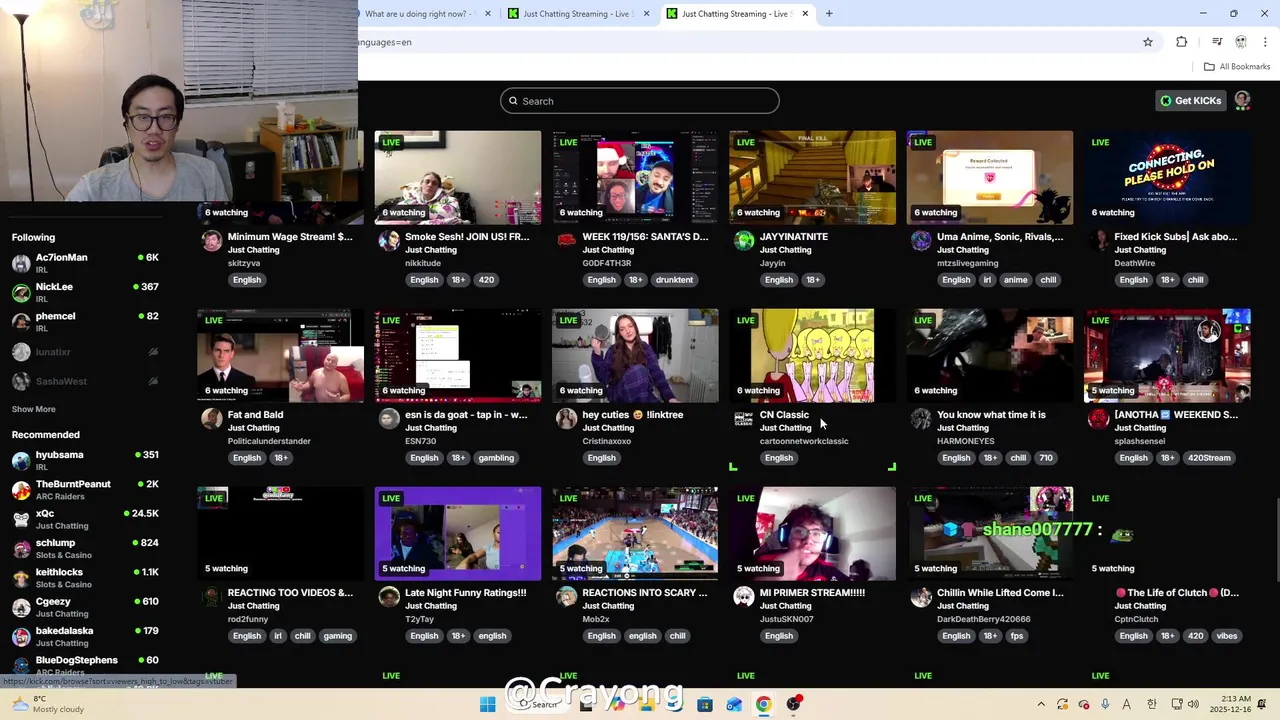The height and width of the screenshot is (720, 1280).
Task: Open xQc's avatar in Recommended channels
Action: [x=21, y=519]
